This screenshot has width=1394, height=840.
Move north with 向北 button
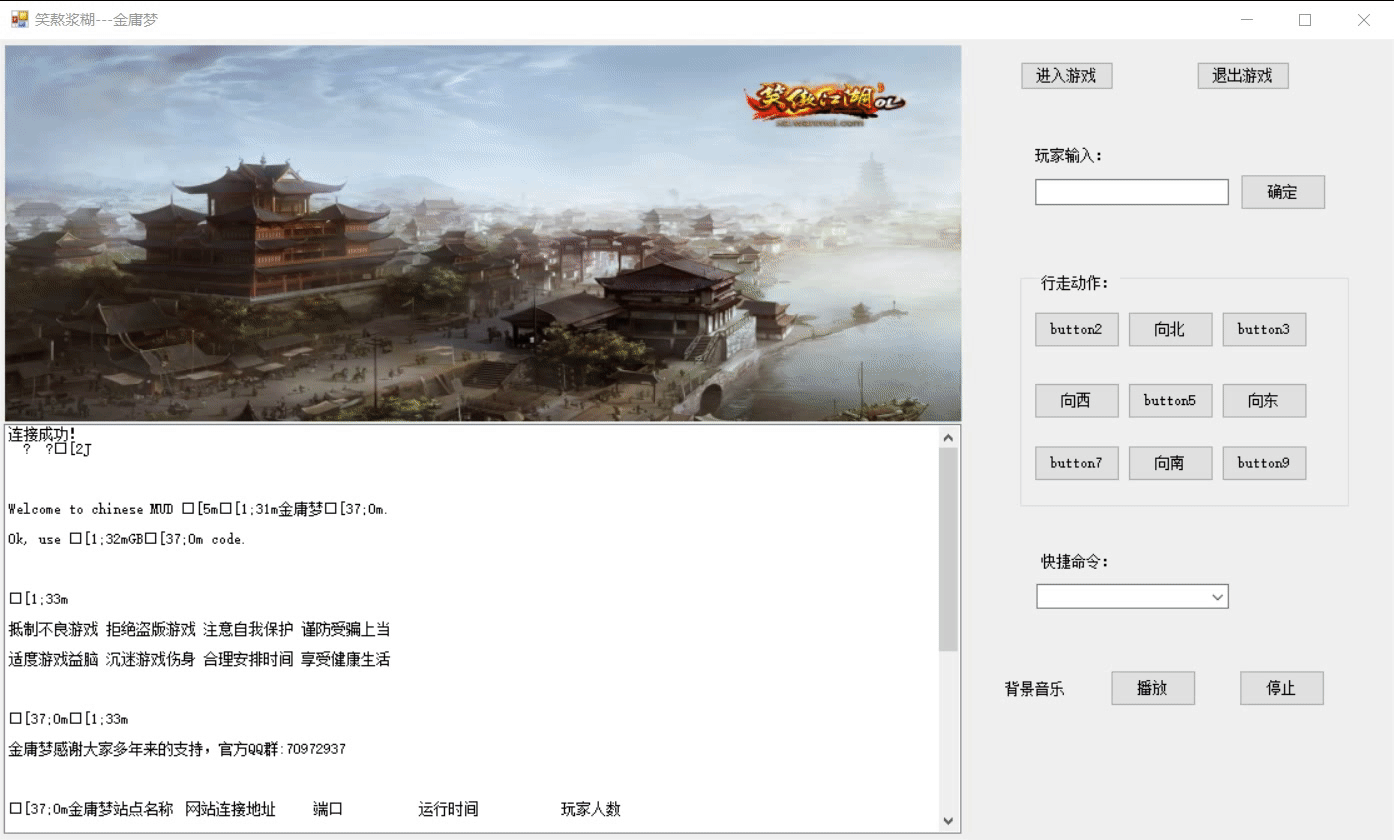point(1170,329)
